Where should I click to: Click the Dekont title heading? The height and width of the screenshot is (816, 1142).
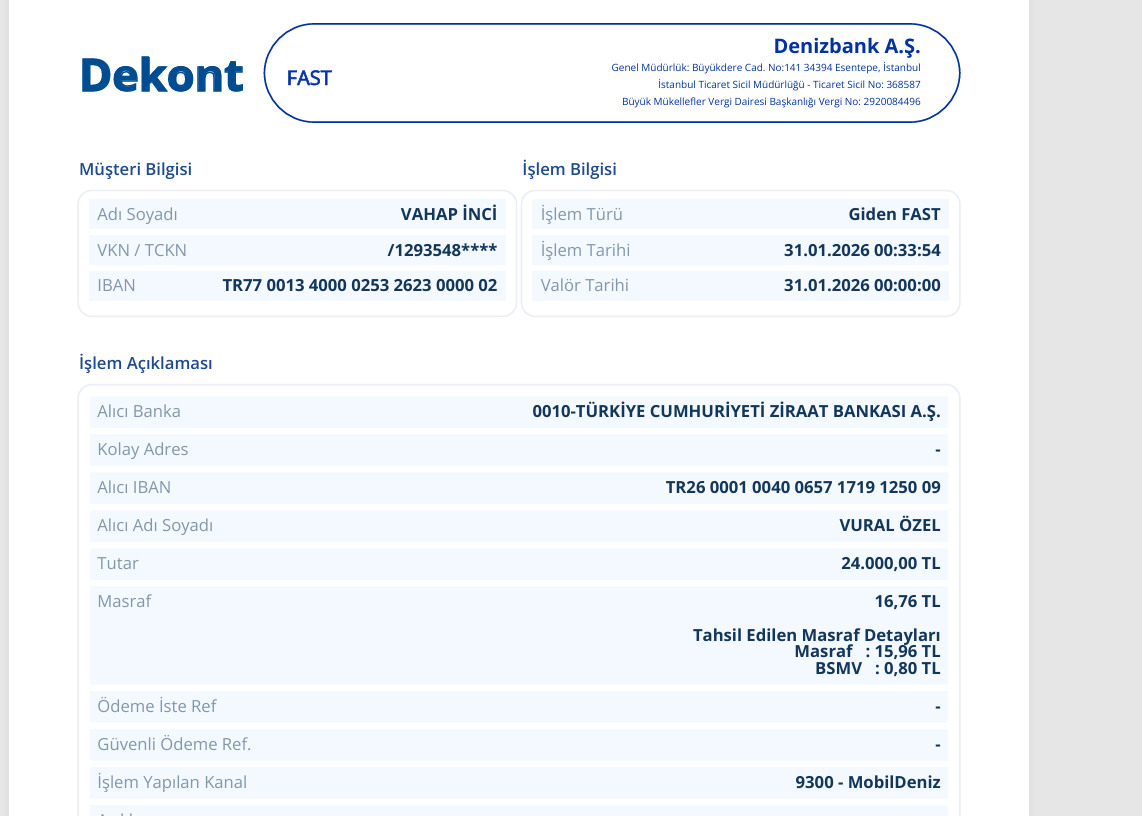pyautogui.click(x=162, y=75)
